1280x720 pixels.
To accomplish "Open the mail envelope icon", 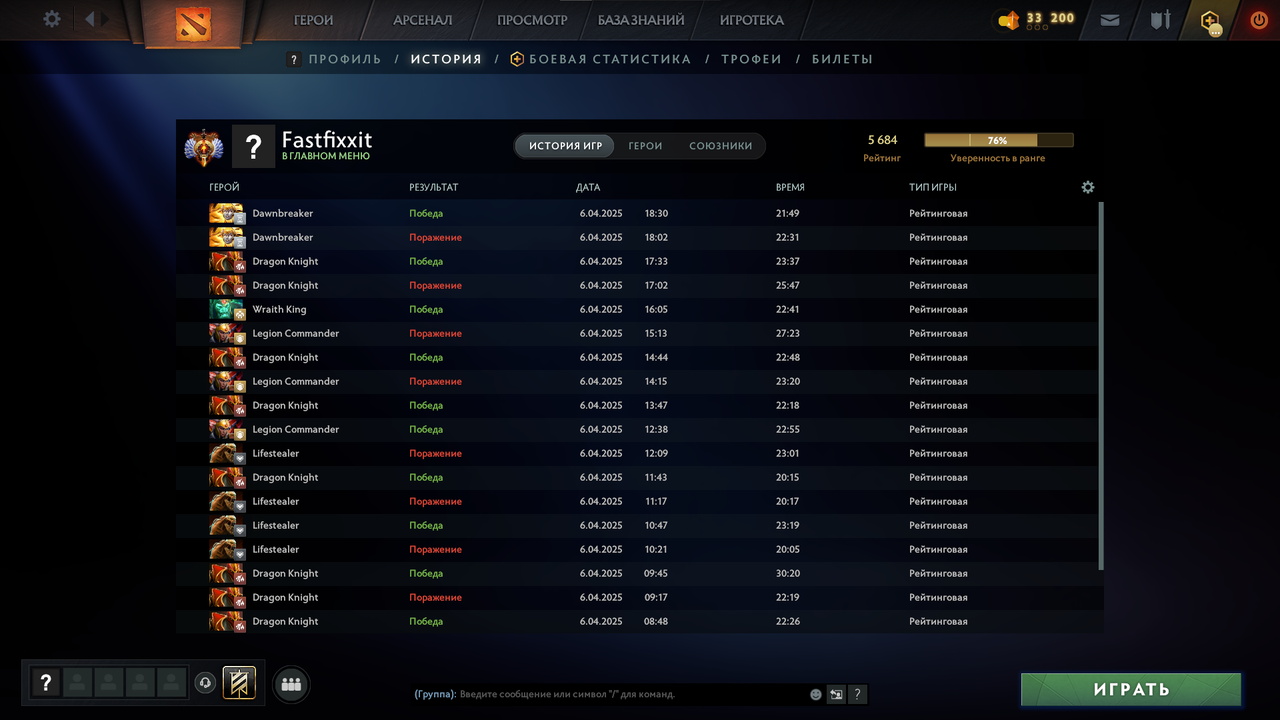I will coord(1109,19).
